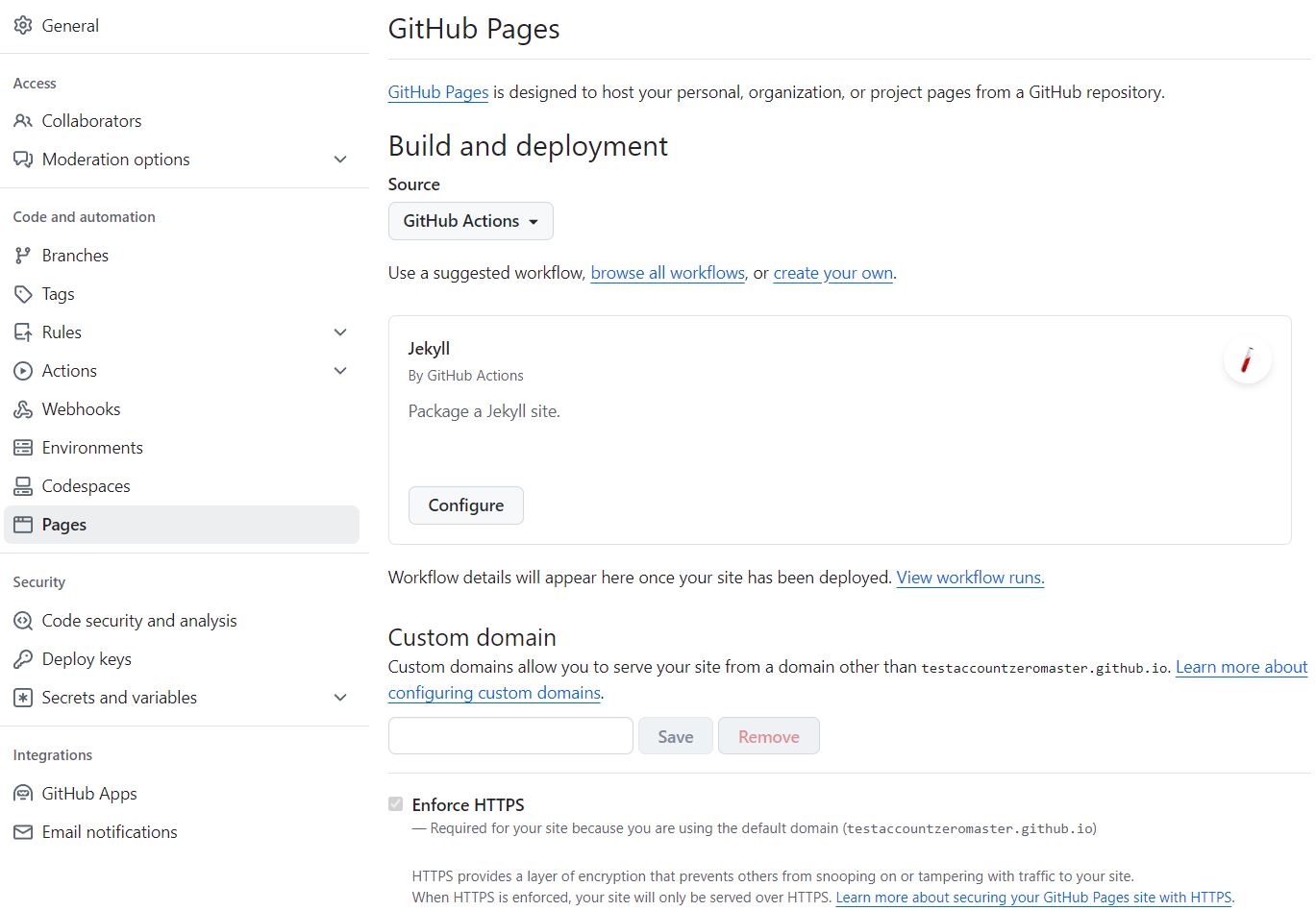
Task: Click the Jekyll workflow title
Action: pyautogui.click(x=429, y=349)
